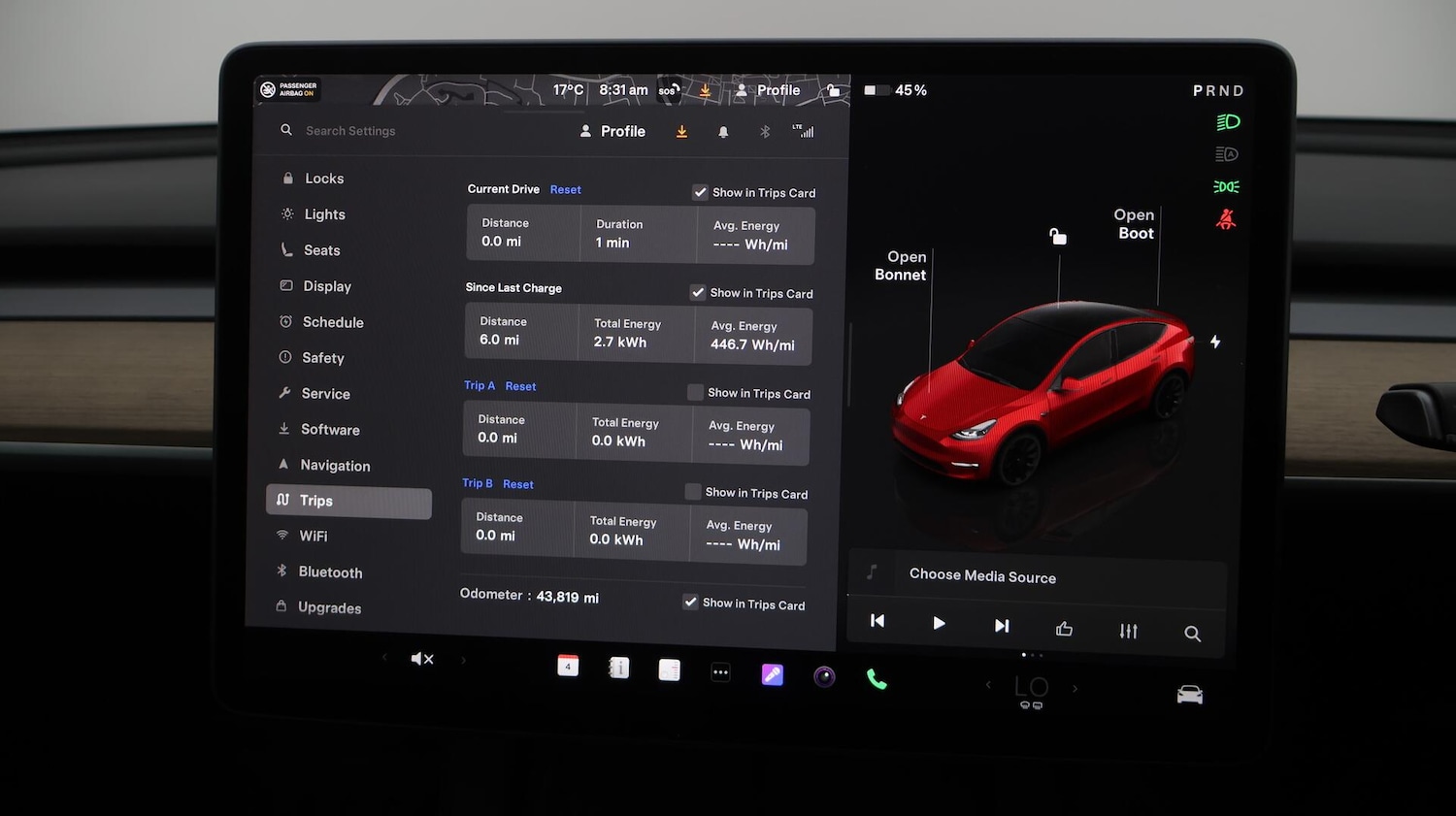
Task: Open the Calendar app in the taskbar
Action: (568, 667)
